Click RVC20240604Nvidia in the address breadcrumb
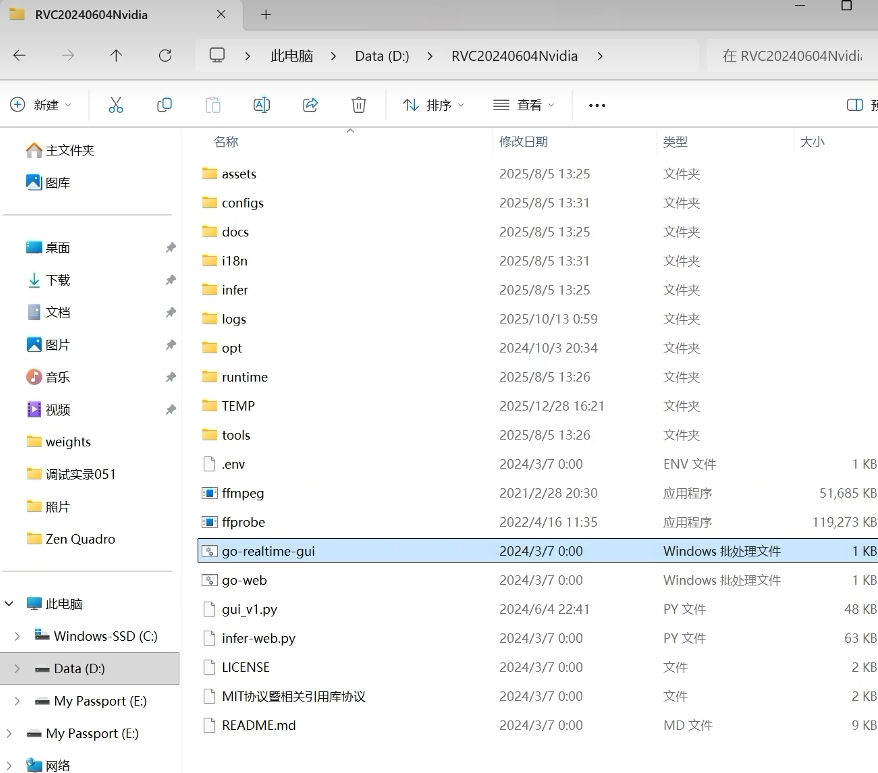Screen dimensions: 878x773 coord(515,56)
